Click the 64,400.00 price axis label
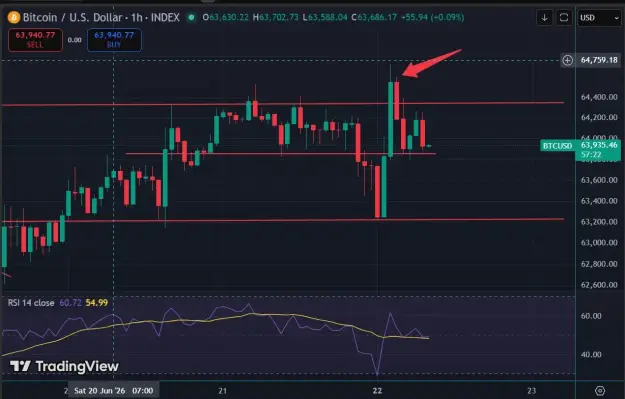The image size is (625, 399). 599,97
